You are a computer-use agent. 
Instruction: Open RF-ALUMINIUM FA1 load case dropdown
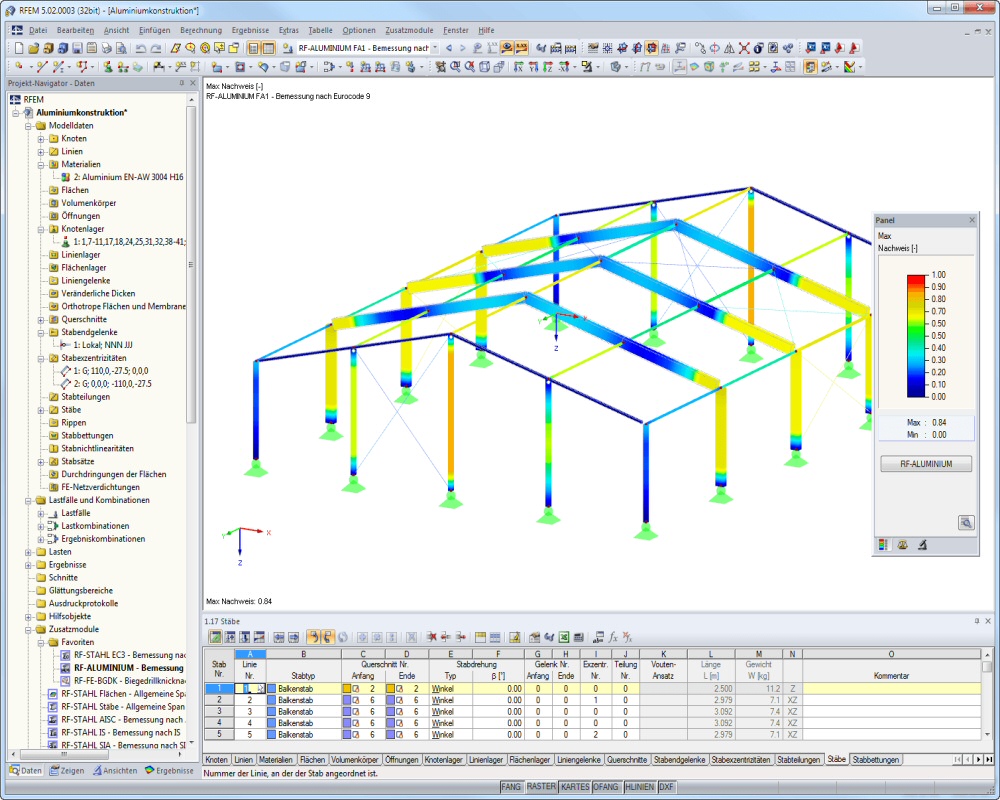pyautogui.click(x=435, y=48)
